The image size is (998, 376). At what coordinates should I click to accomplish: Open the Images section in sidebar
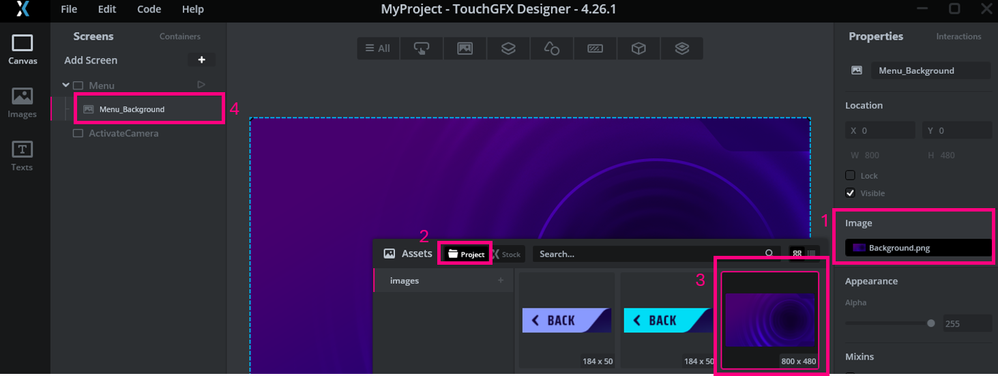pos(22,102)
